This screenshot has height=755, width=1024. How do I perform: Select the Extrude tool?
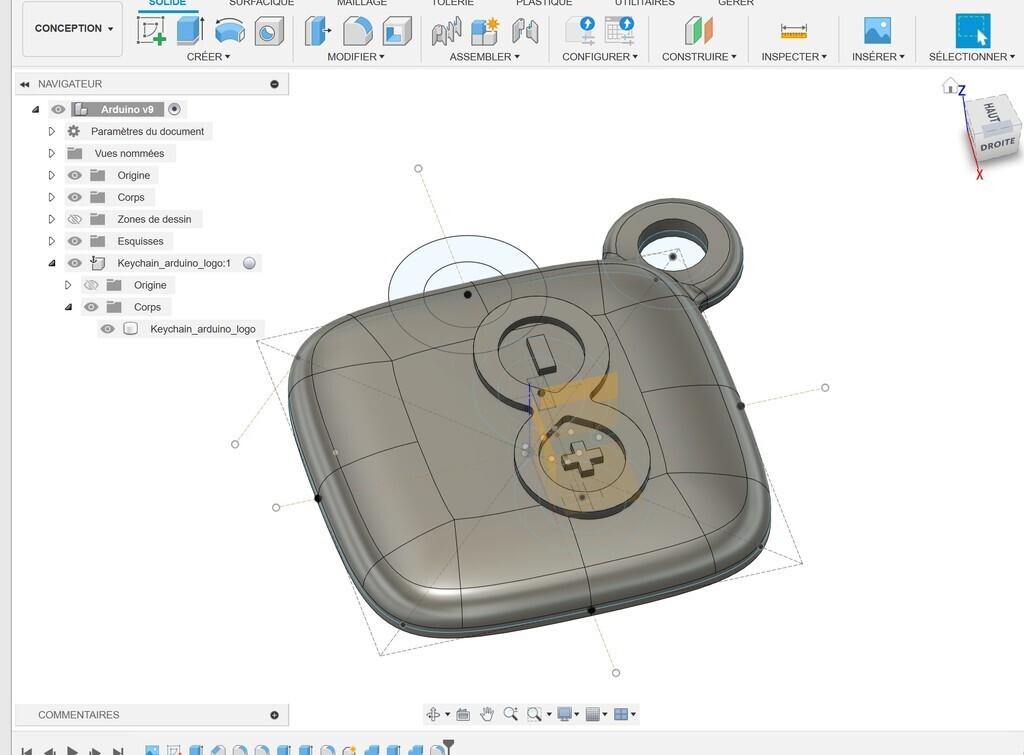click(x=190, y=30)
